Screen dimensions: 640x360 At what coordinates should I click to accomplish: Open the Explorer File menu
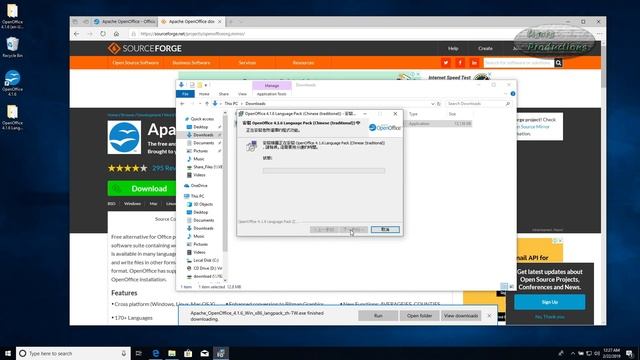(185, 94)
